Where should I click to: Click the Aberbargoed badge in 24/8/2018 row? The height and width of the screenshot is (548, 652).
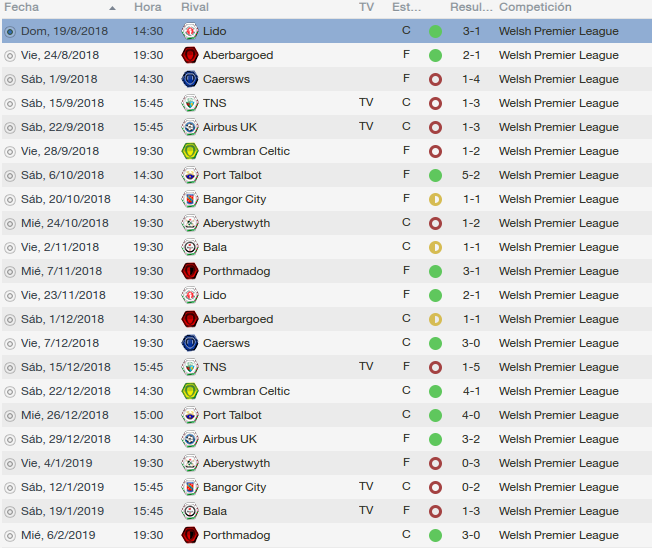190,55
